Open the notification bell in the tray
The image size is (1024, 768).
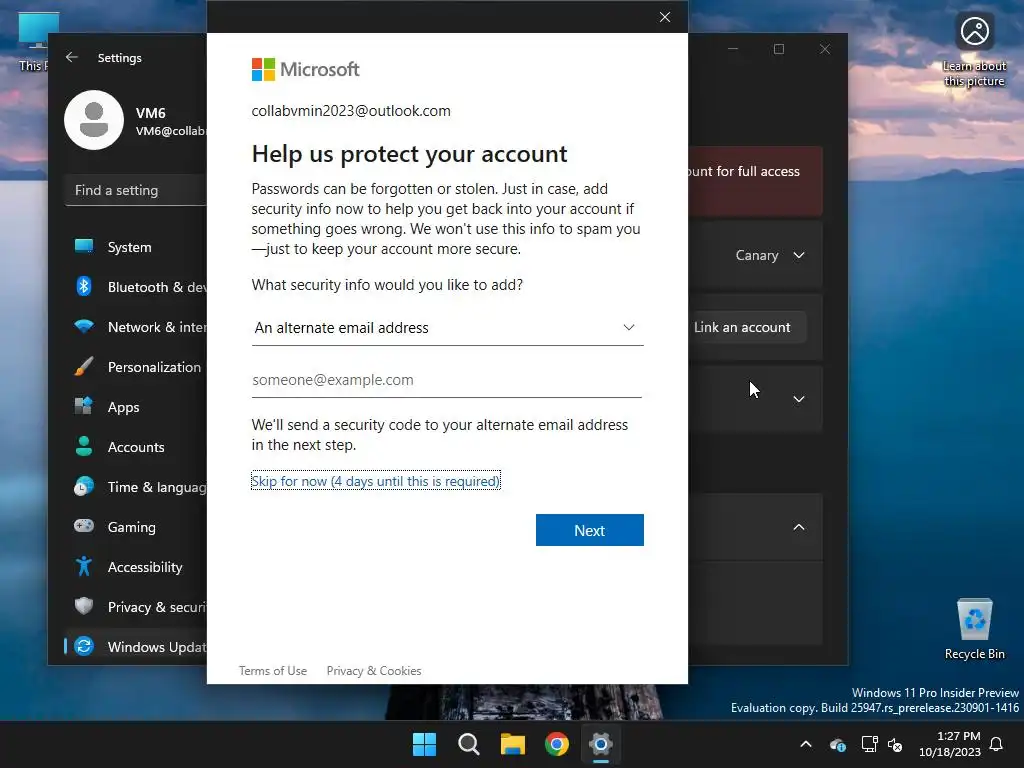coord(997,744)
